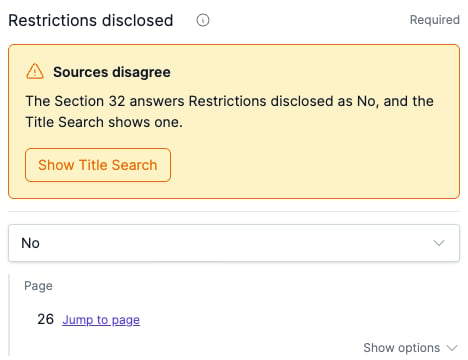The width and height of the screenshot is (468, 360).
Task: Click the Required label
Action: point(435,20)
